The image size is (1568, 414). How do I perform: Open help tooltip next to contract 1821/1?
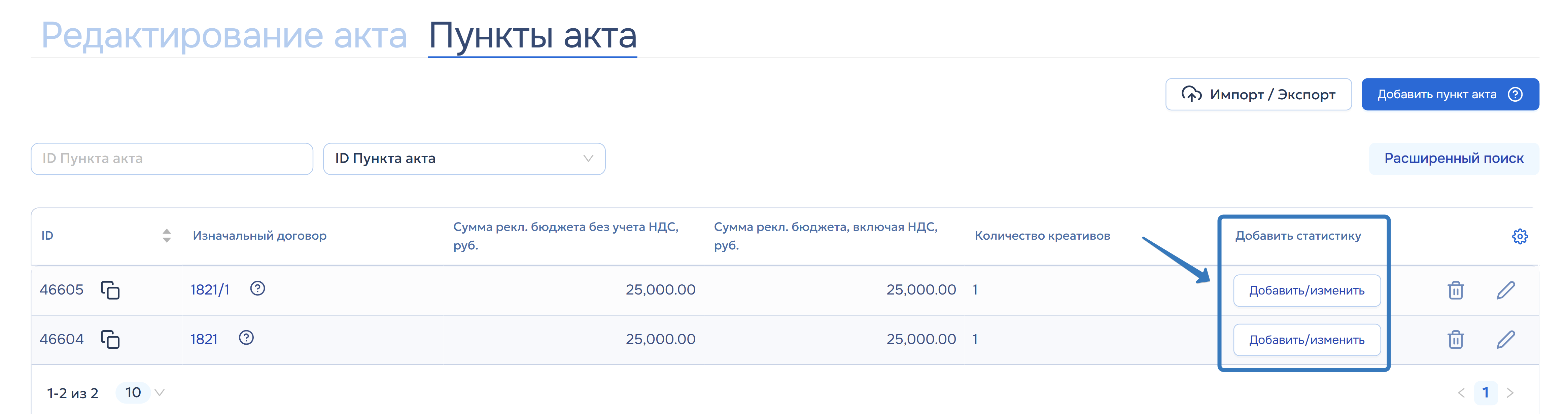pos(257,288)
